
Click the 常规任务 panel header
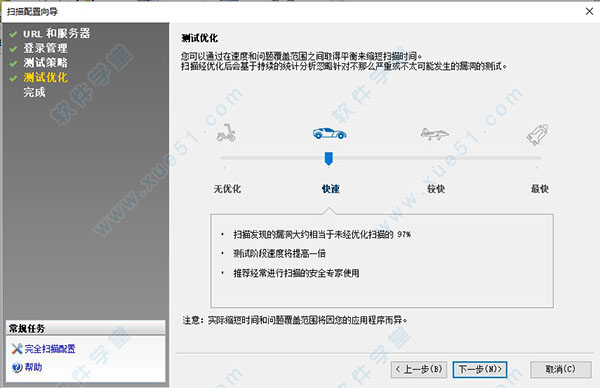point(86,328)
